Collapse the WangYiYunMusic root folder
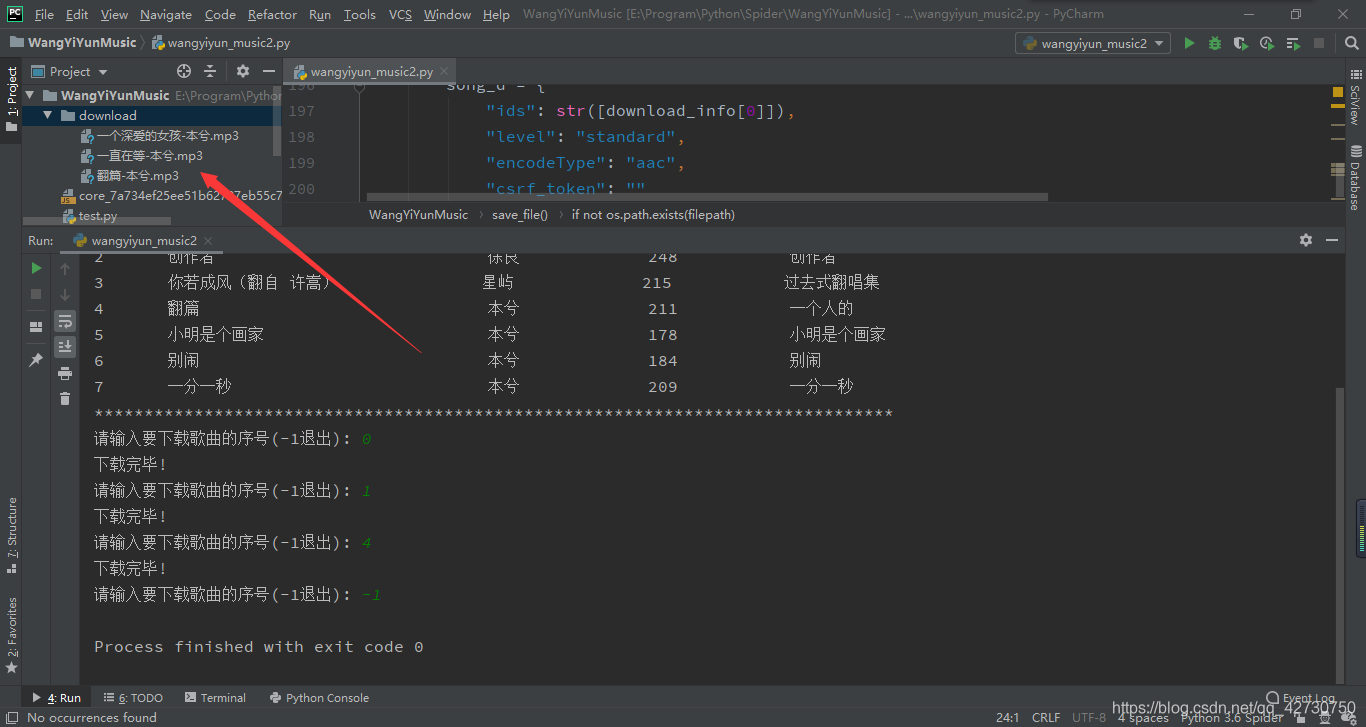Viewport: 1366px width, 727px height. click(29, 95)
